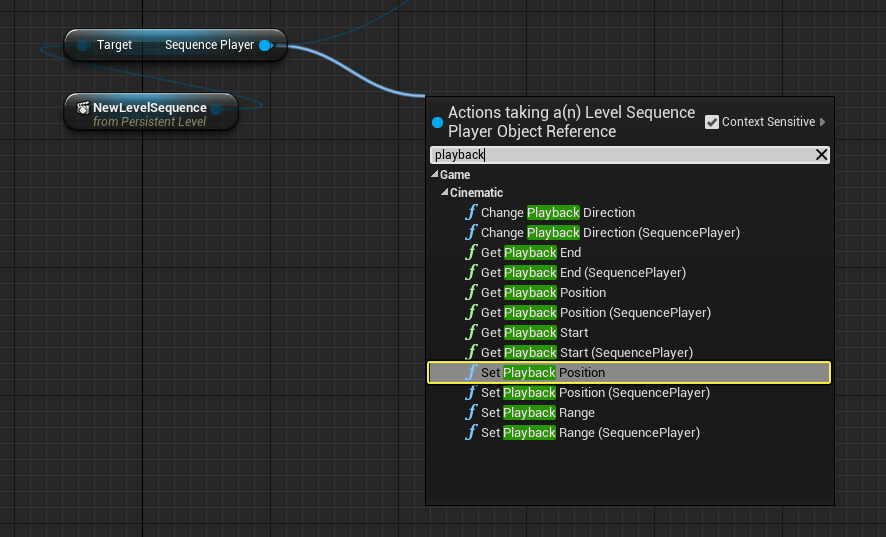Click function icon beside Get Playback Start
The image size is (886, 537).
tap(471, 333)
